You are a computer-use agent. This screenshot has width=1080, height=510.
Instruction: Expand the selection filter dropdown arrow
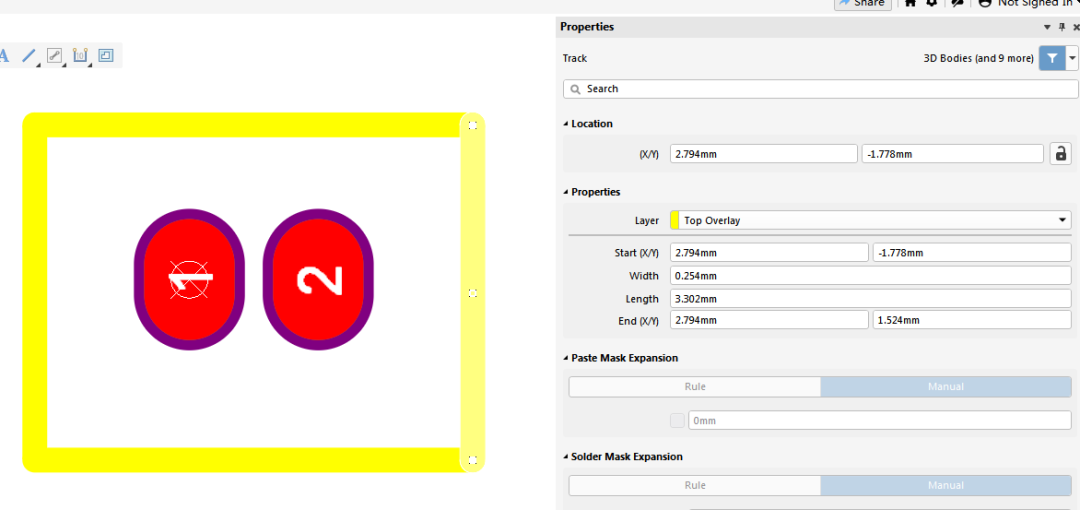[1072, 59]
